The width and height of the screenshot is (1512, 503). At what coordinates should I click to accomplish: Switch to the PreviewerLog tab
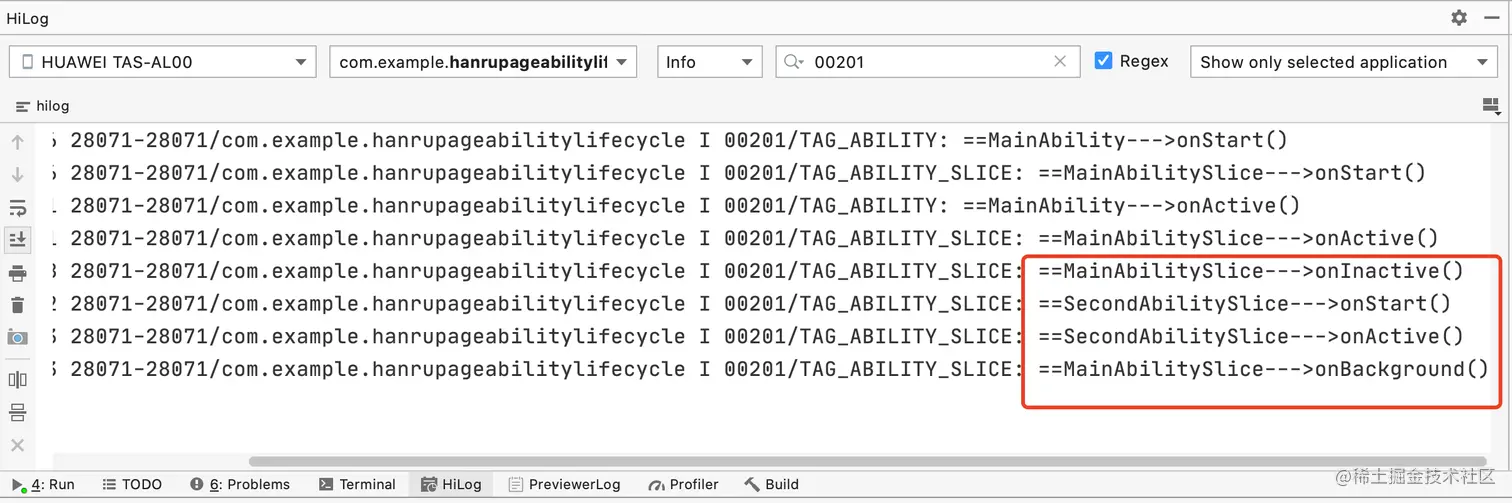click(x=565, y=484)
